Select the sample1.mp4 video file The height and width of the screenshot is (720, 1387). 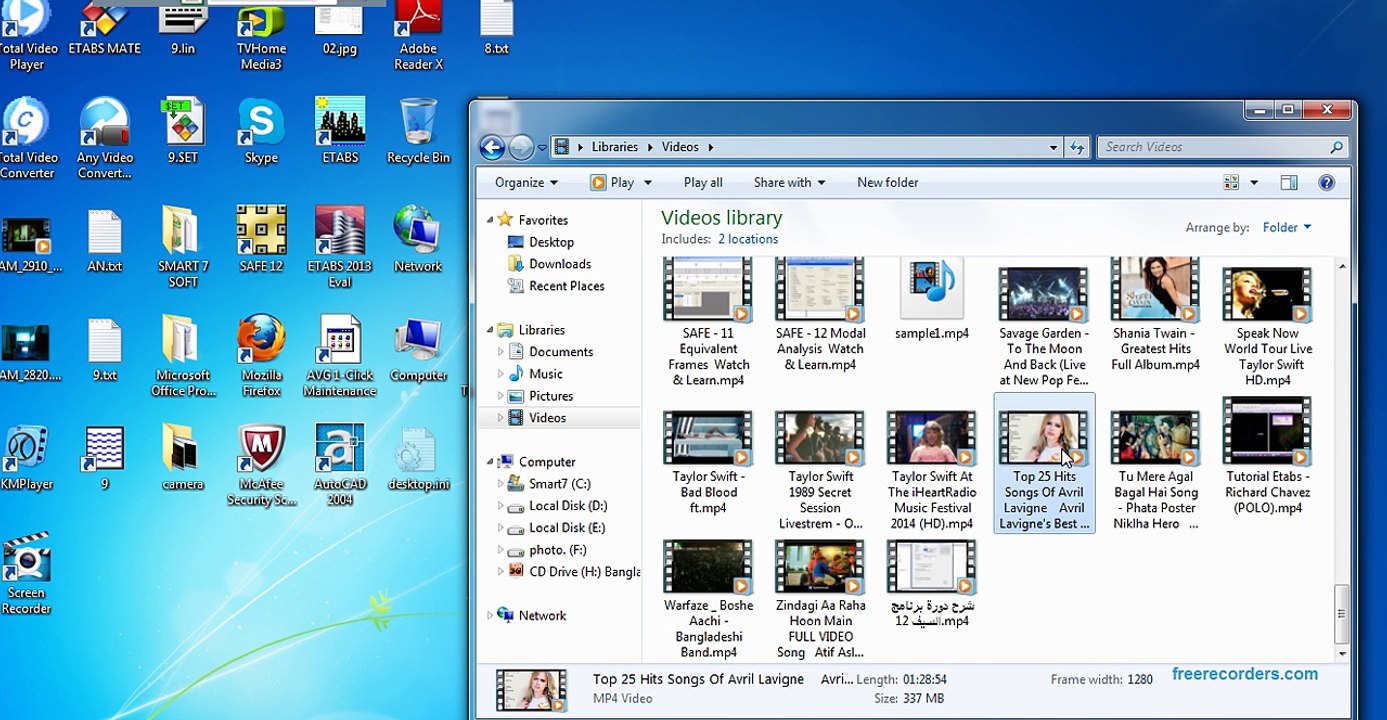click(931, 300)
